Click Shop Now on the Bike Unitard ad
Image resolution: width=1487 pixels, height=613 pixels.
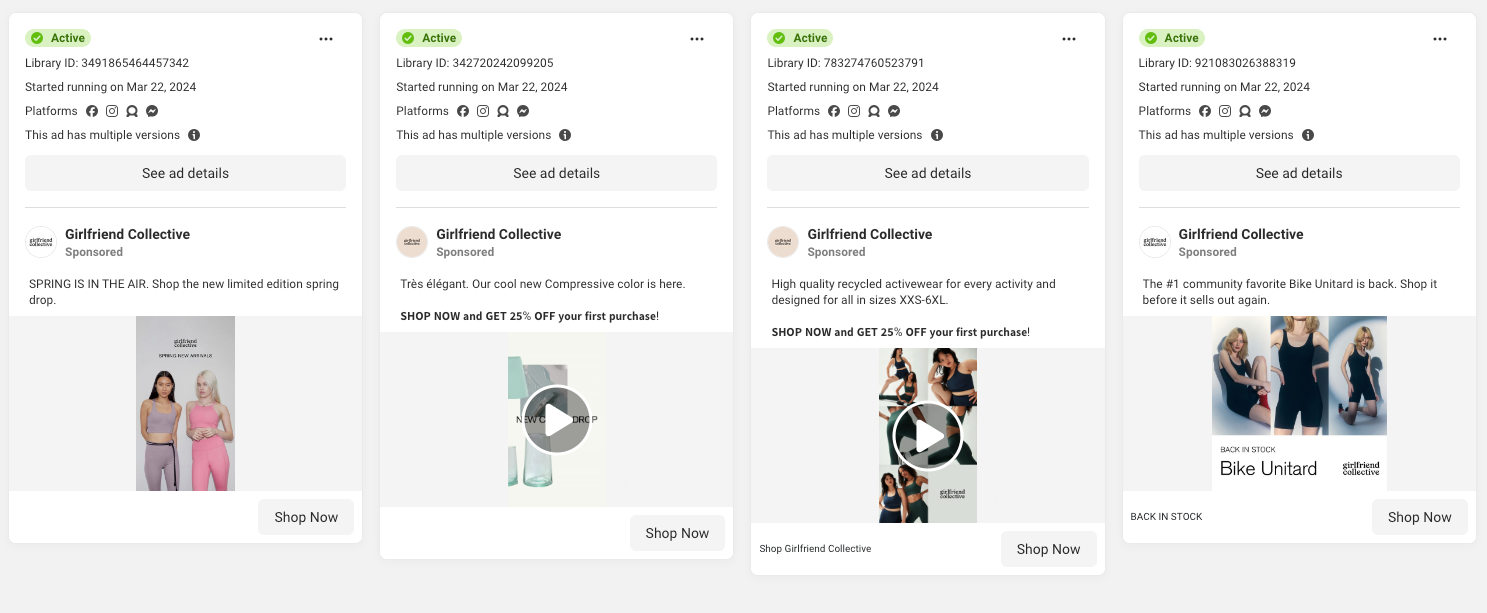coord(1419,517)
